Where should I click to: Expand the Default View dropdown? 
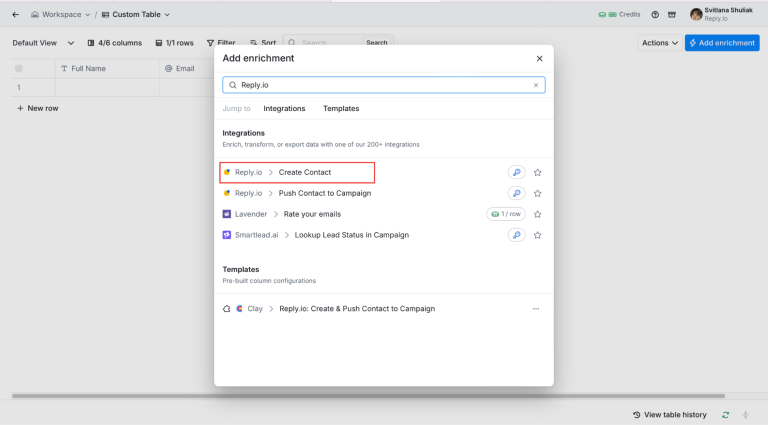click(43, 43)
